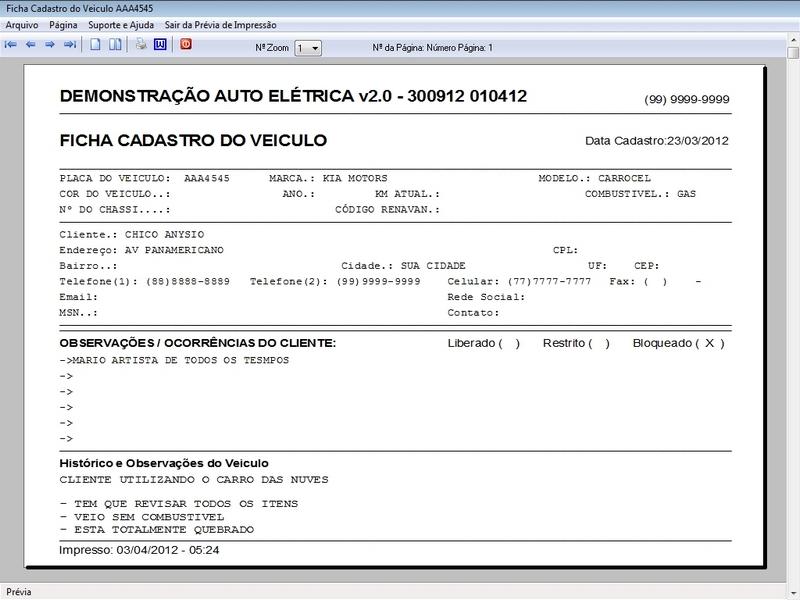Click the Rede Social: label

pyautogui.click(x=486, y=297)
